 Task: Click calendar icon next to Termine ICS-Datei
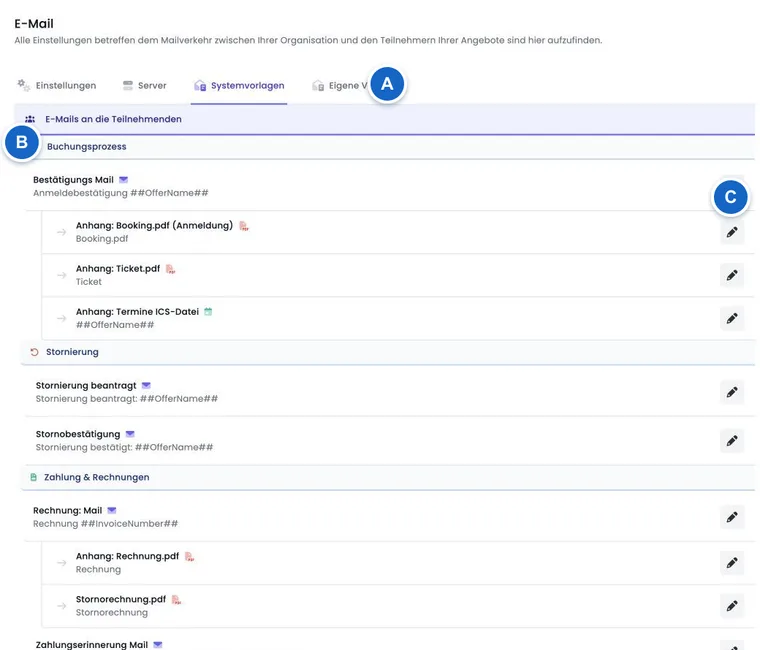(x=208, y=312)
